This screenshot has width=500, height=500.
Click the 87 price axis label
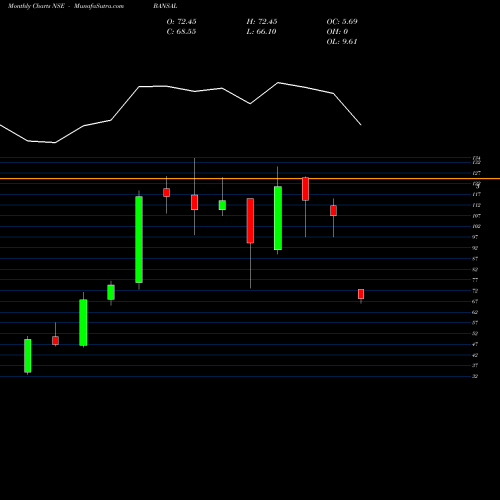pyautogui.click(x=475, y=259)
